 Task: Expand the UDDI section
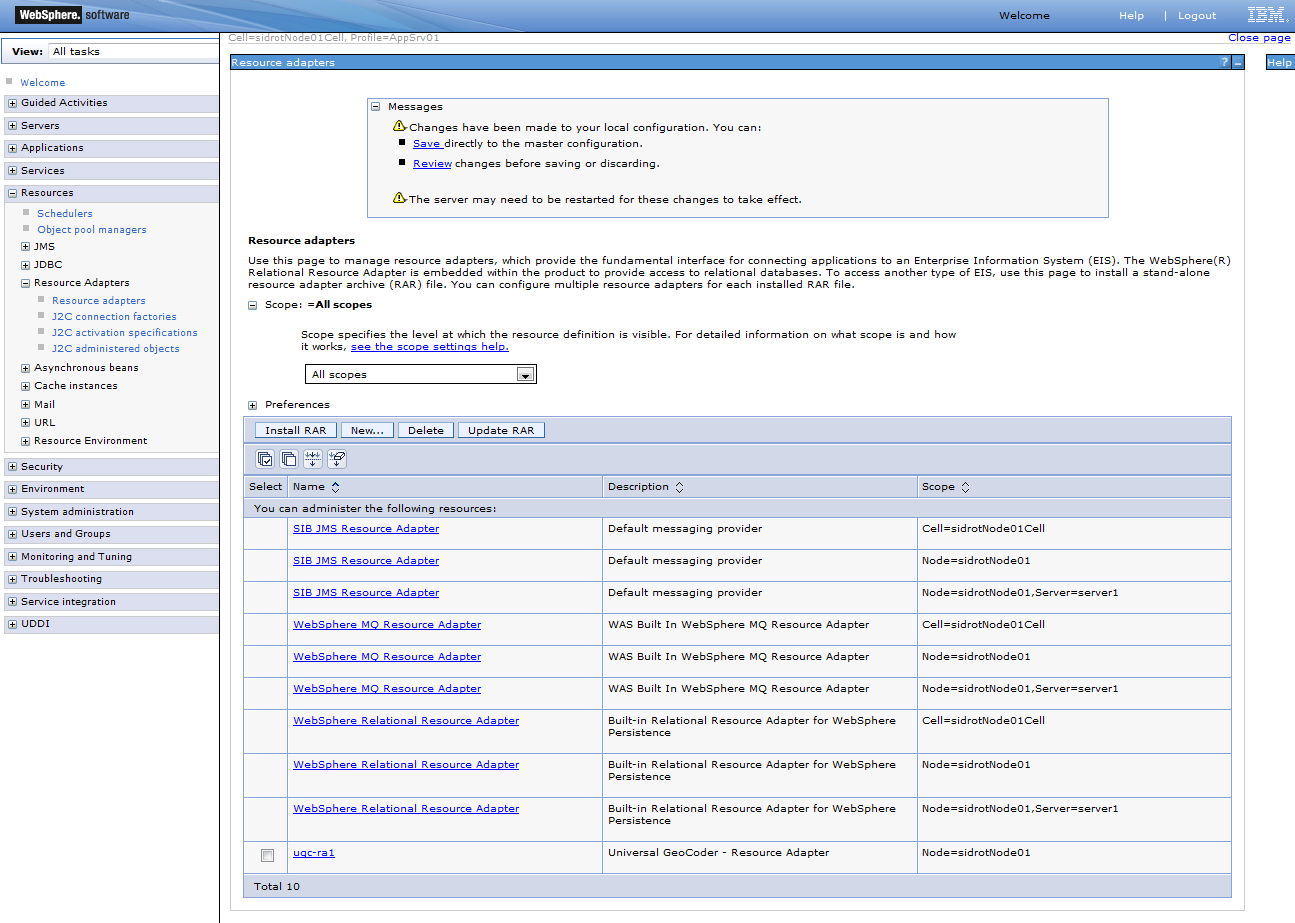pyautogui.click(x=12, y=624)
